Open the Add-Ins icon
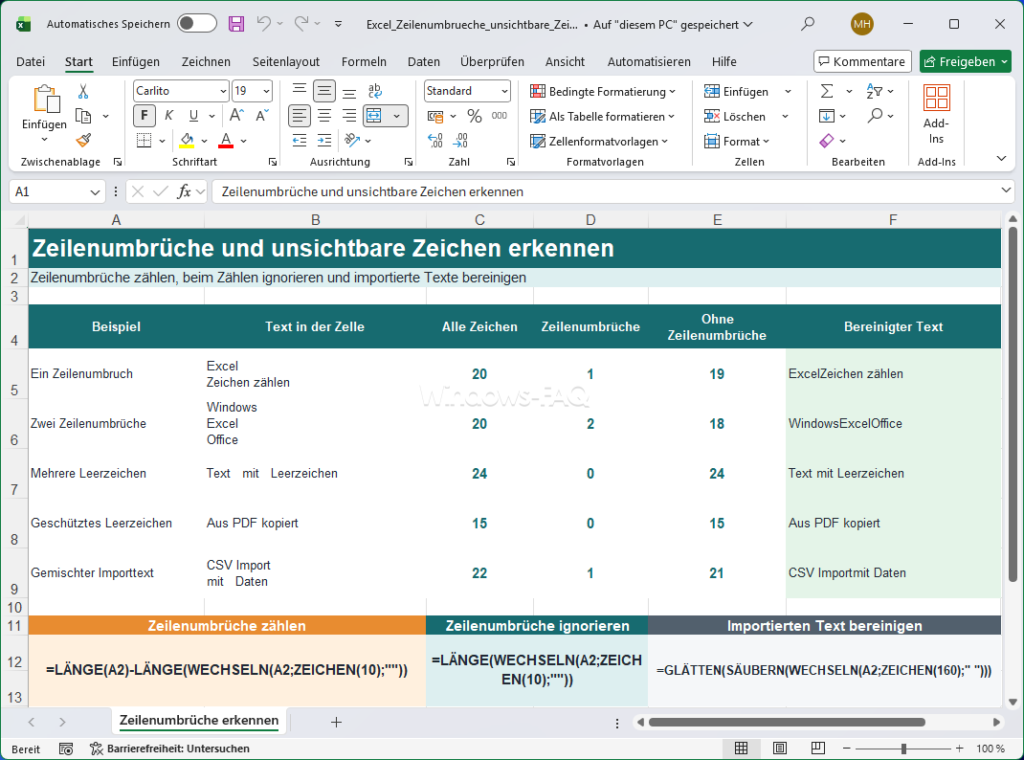This screenshot has height=760, width=1024. [936, 98]
